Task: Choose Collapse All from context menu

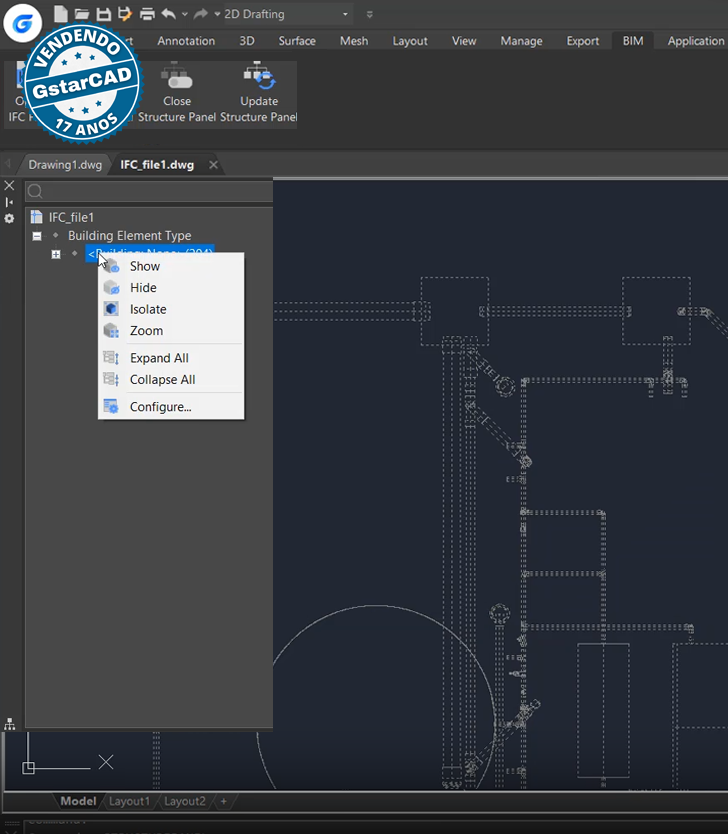Action: [x=171, y=380]
